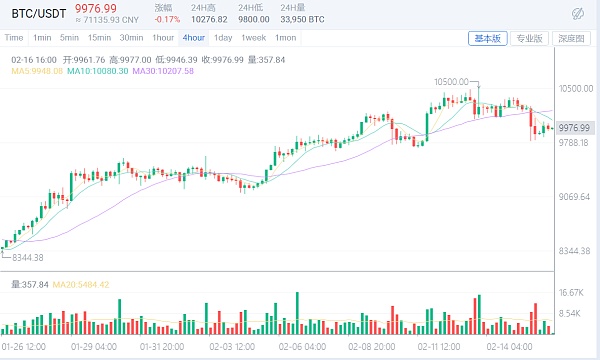Switch to 15min candle interval
The image size is (600, 360).
99,38
